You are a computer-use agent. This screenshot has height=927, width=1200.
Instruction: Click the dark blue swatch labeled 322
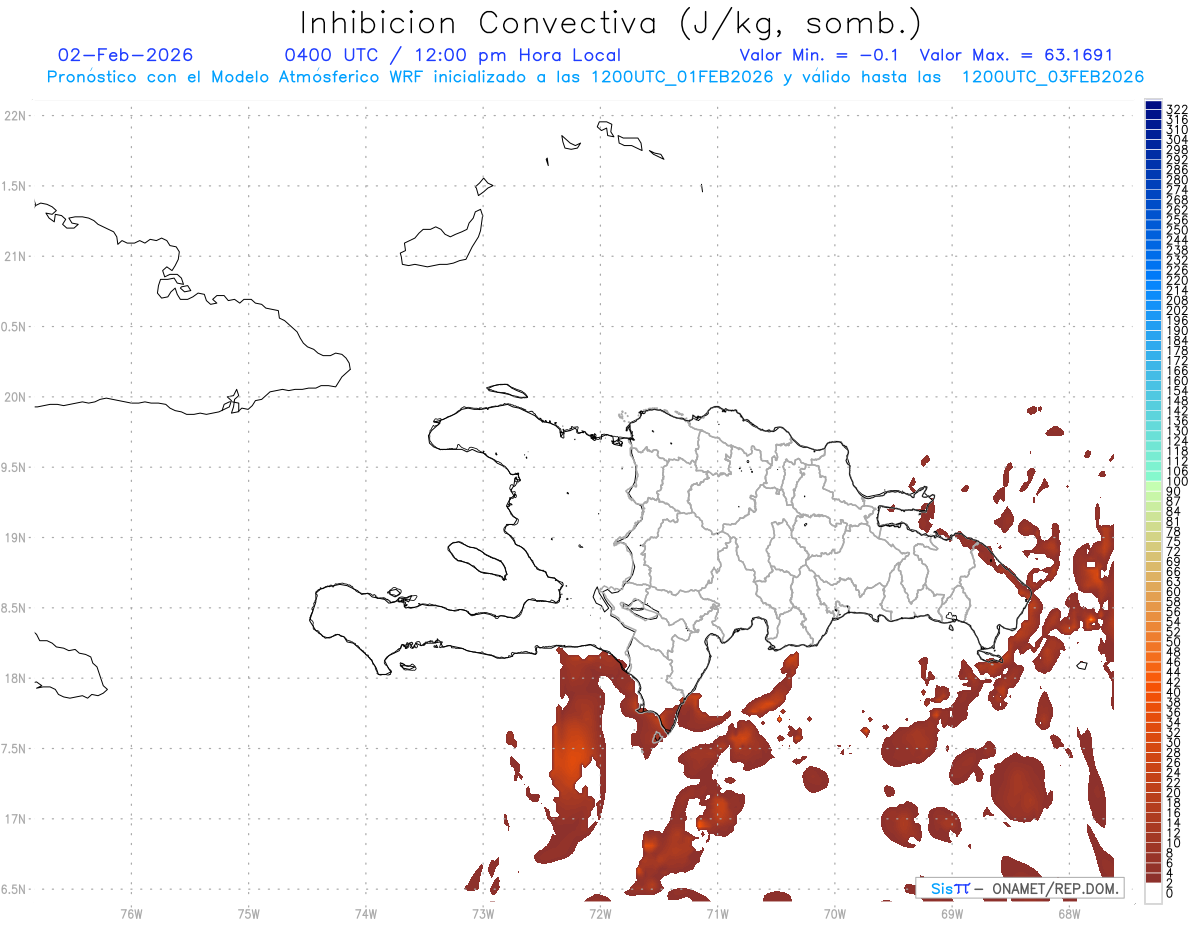[1153, 106]
